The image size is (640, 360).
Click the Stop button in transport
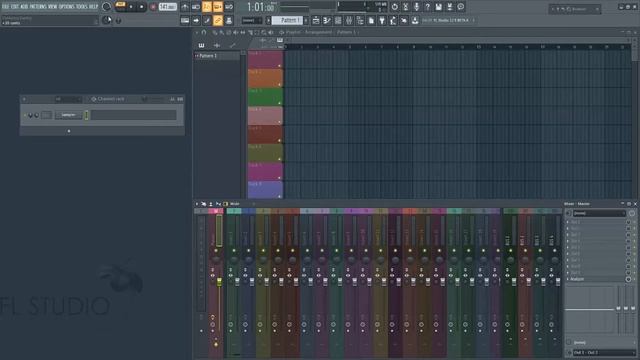142,7
